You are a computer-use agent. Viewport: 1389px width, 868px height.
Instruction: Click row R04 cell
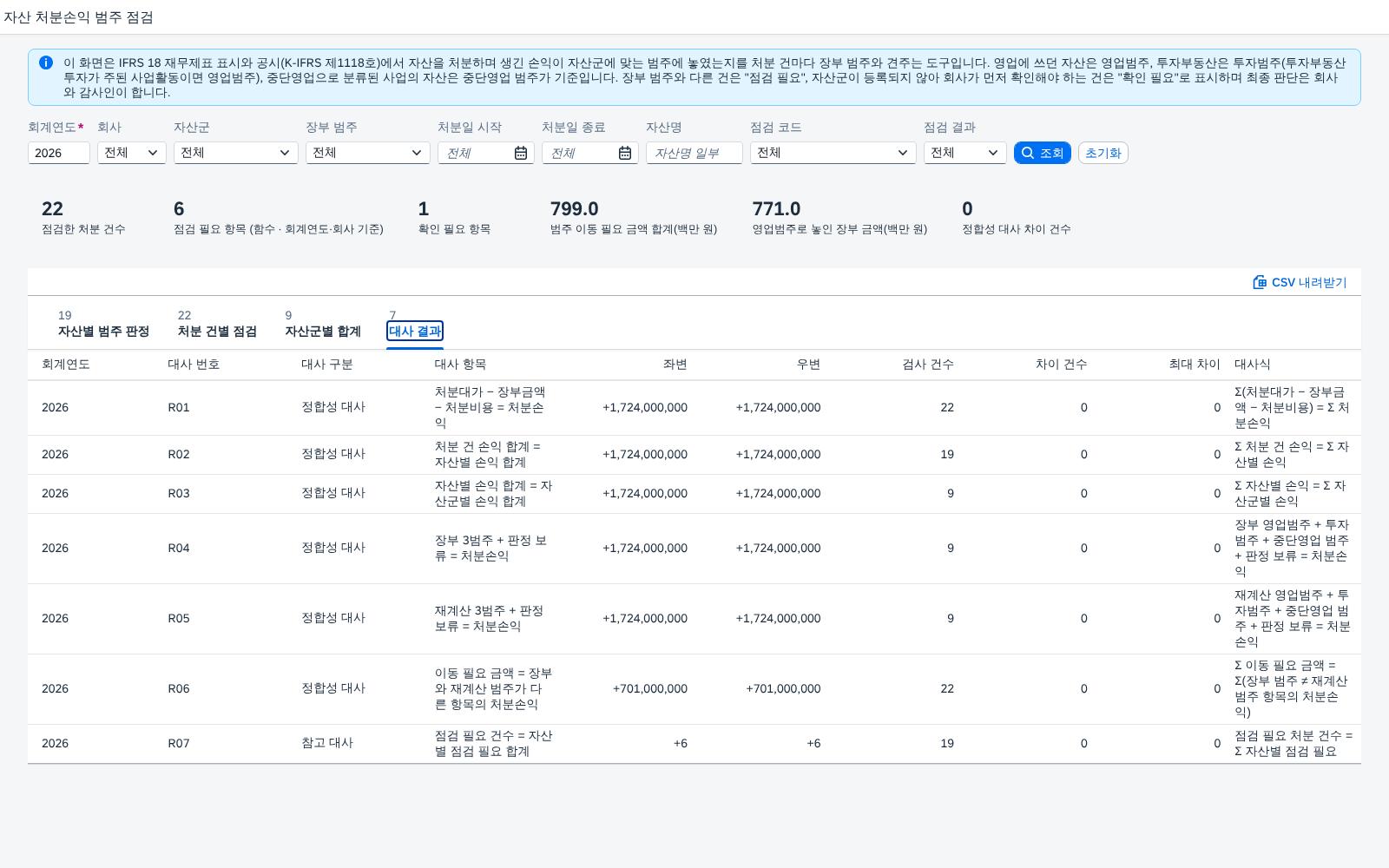point(178,548)
